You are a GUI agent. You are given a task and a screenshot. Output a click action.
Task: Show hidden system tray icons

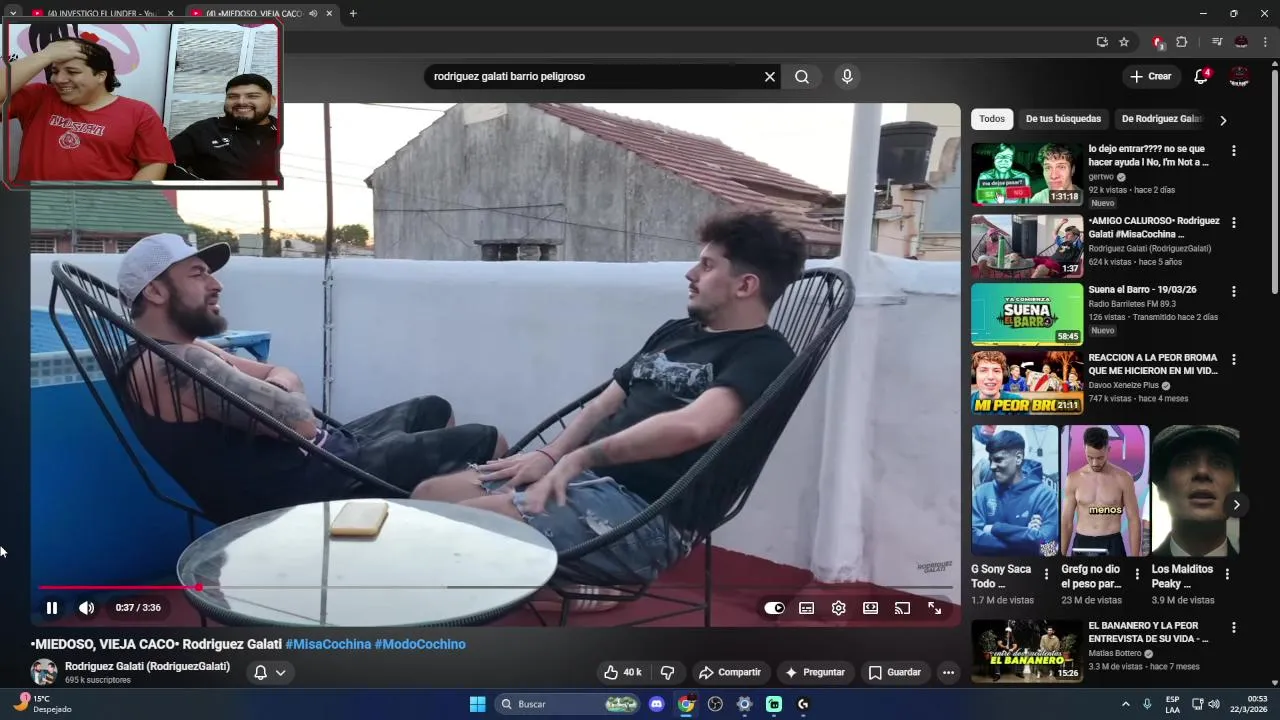tap(1125, 704)
